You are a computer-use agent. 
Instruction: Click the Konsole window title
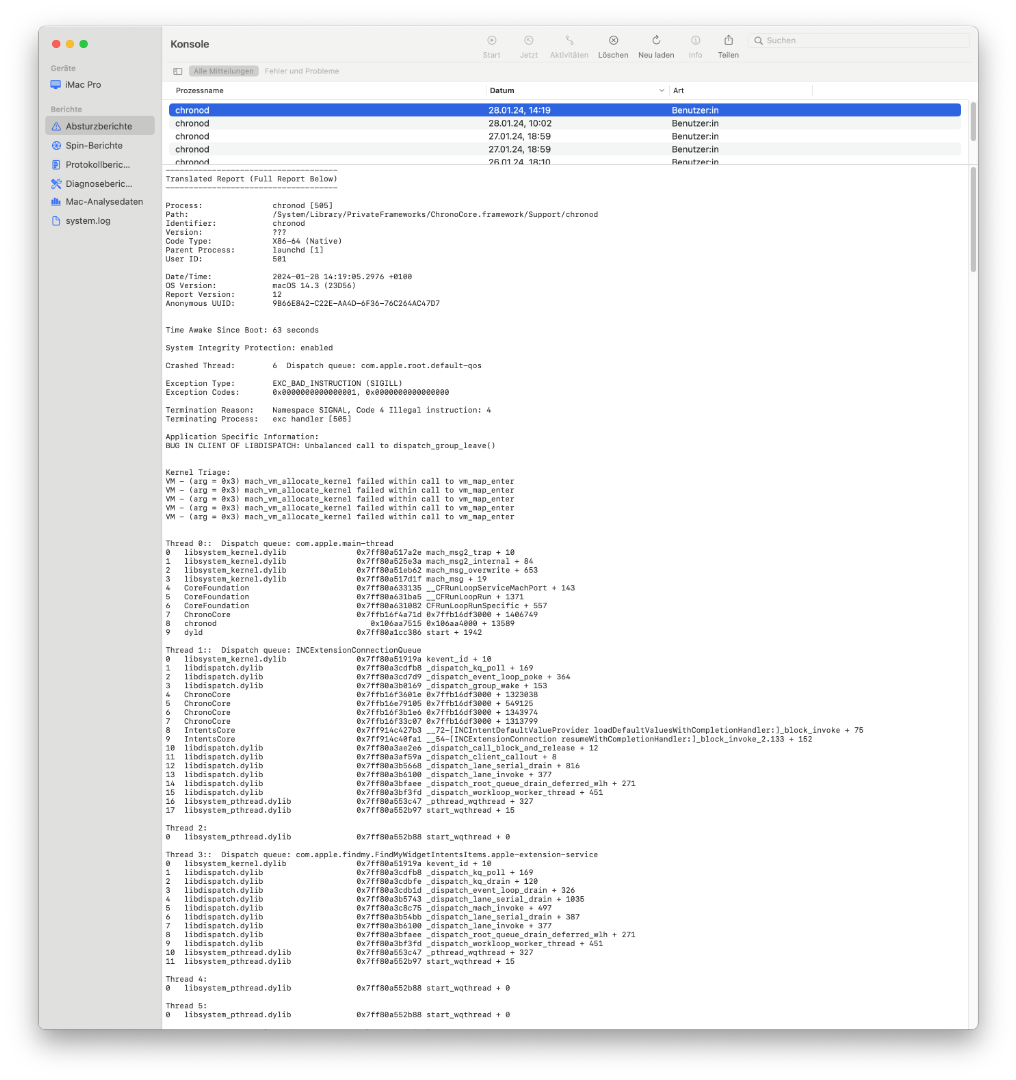[x=190, y=44]
